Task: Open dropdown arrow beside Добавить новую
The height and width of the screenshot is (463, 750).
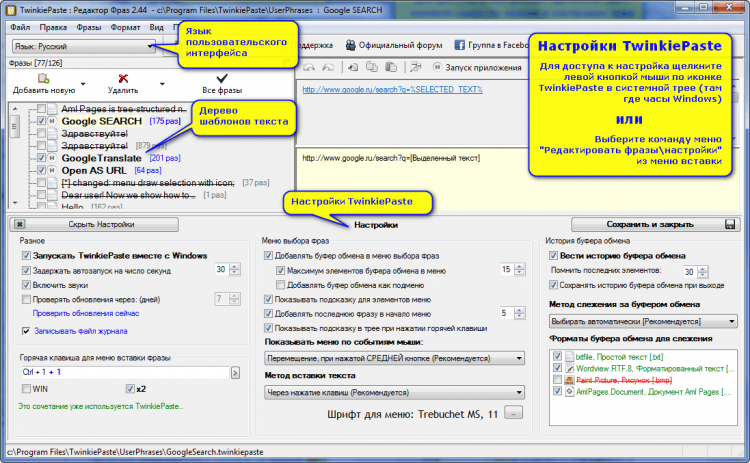Action: [x=83, y=84]
